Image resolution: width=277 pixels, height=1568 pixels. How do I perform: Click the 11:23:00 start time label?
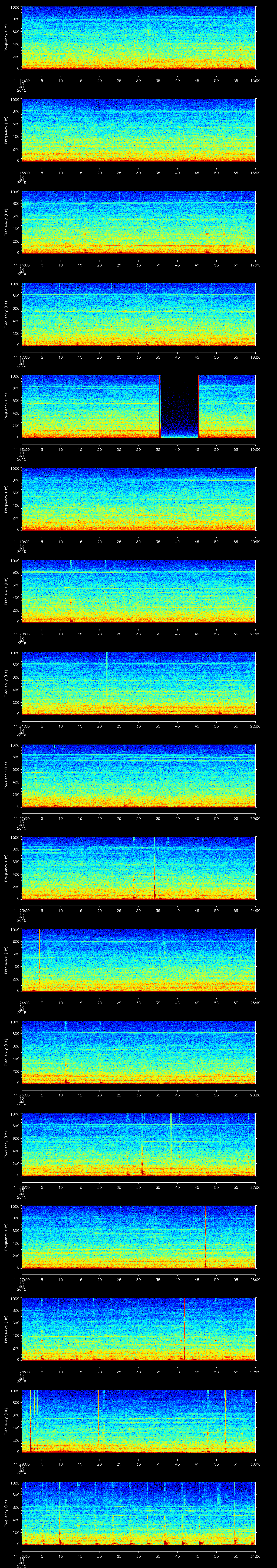(21, 910)
